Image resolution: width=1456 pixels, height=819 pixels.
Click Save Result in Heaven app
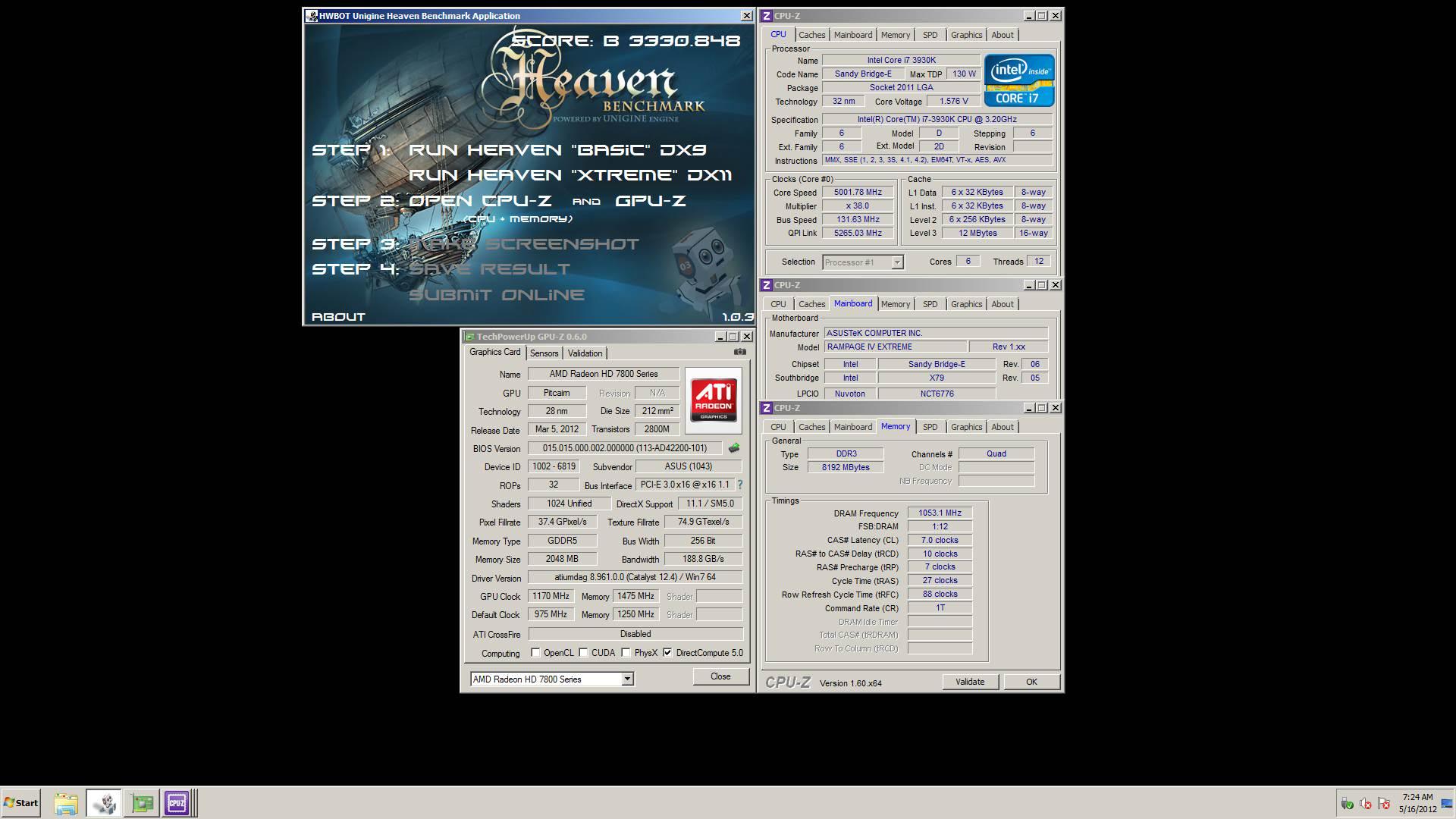(489, 269)
